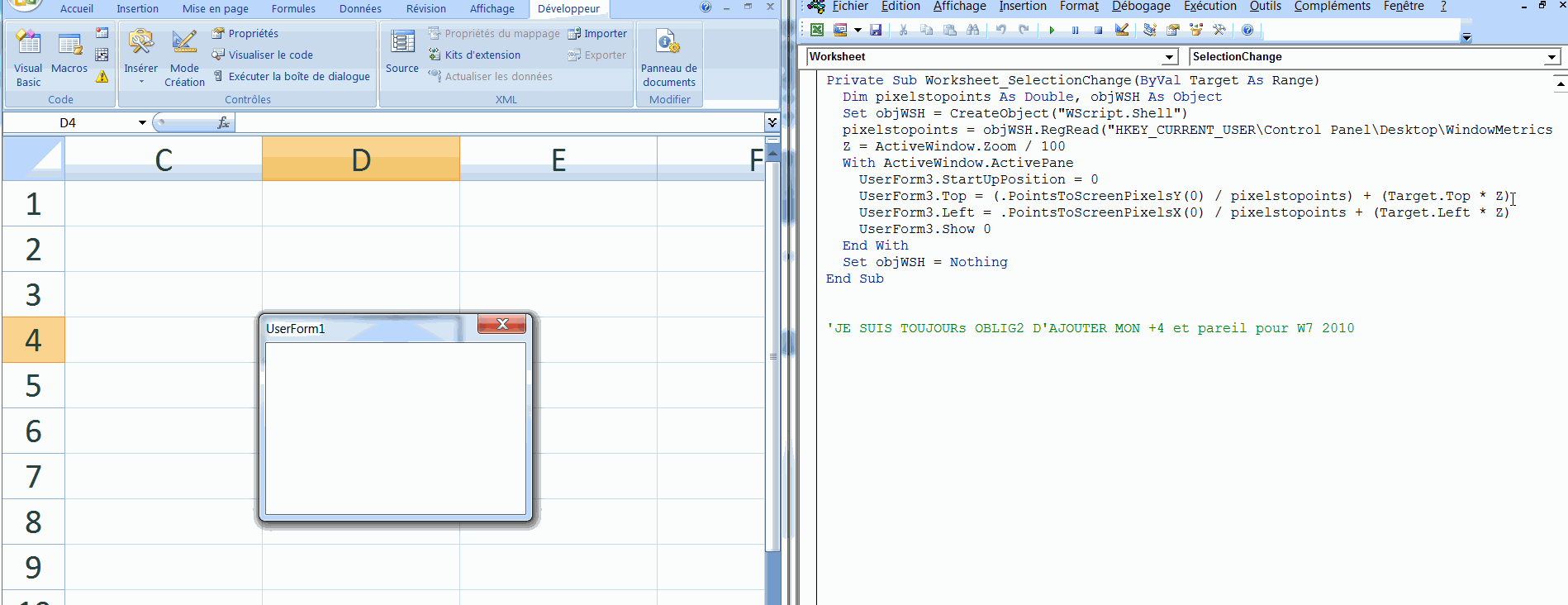Viewport: 1568px width, 605px height.
Task: Open the Visual Basic editor from ribbon
Action: click(x=28, y=58)
